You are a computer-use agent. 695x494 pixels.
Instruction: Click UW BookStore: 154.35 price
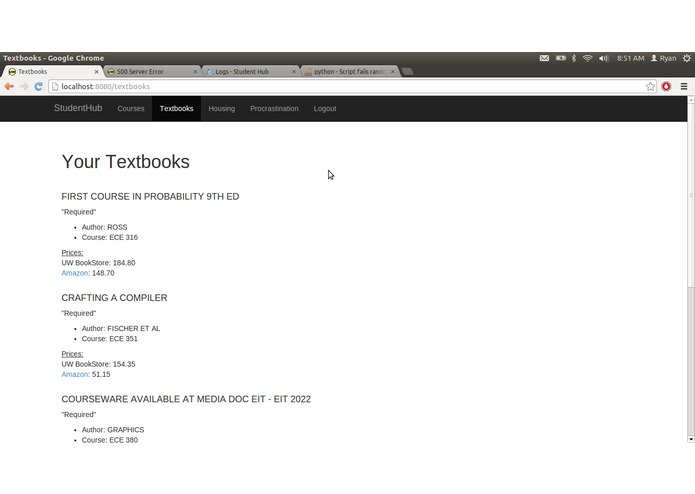click(x=98, y=364)
